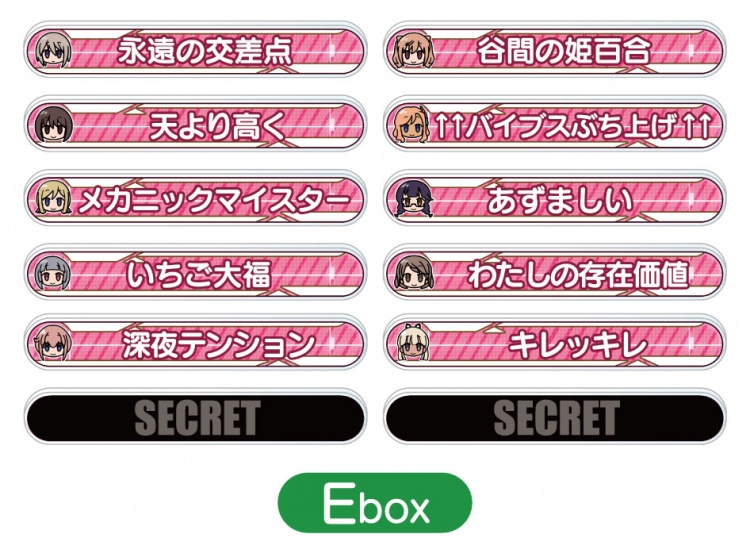750x553 pixels.
Task: Click the 深夜テンション title text
Action: coord(218,344)
